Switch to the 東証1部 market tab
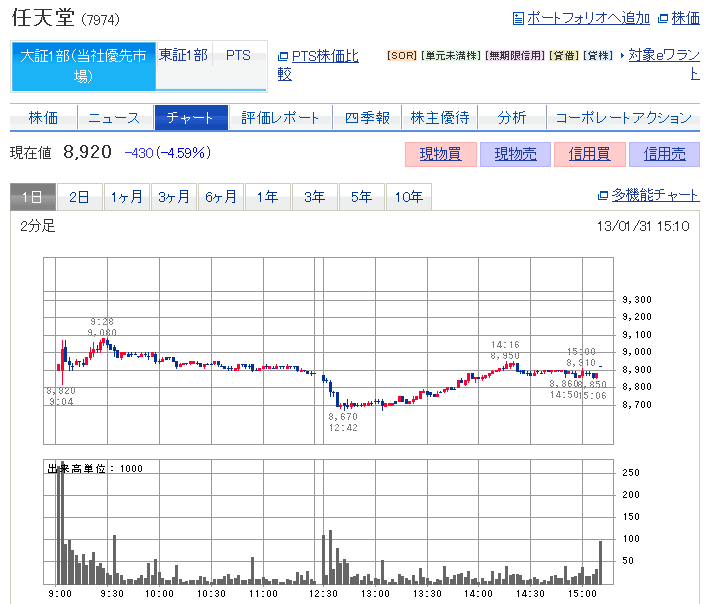 [183, 56]
